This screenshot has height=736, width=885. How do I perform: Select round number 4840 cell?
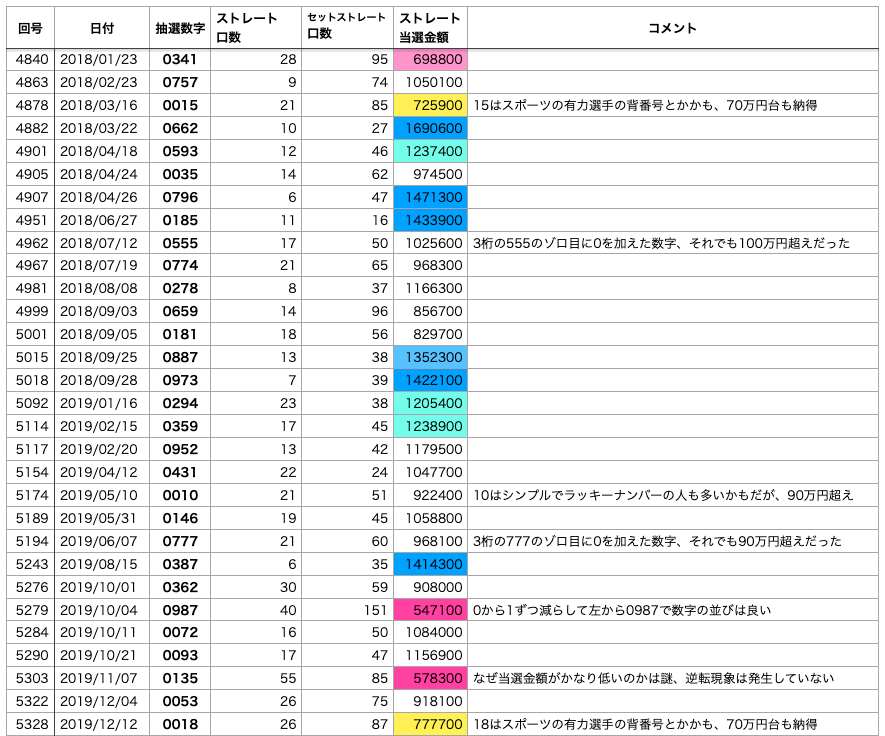(30, 60)
